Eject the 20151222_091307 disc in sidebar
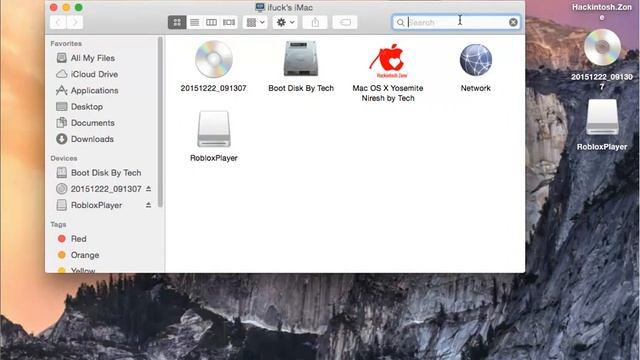The width and height of the screenshot is (640, 360). (149, 189)
